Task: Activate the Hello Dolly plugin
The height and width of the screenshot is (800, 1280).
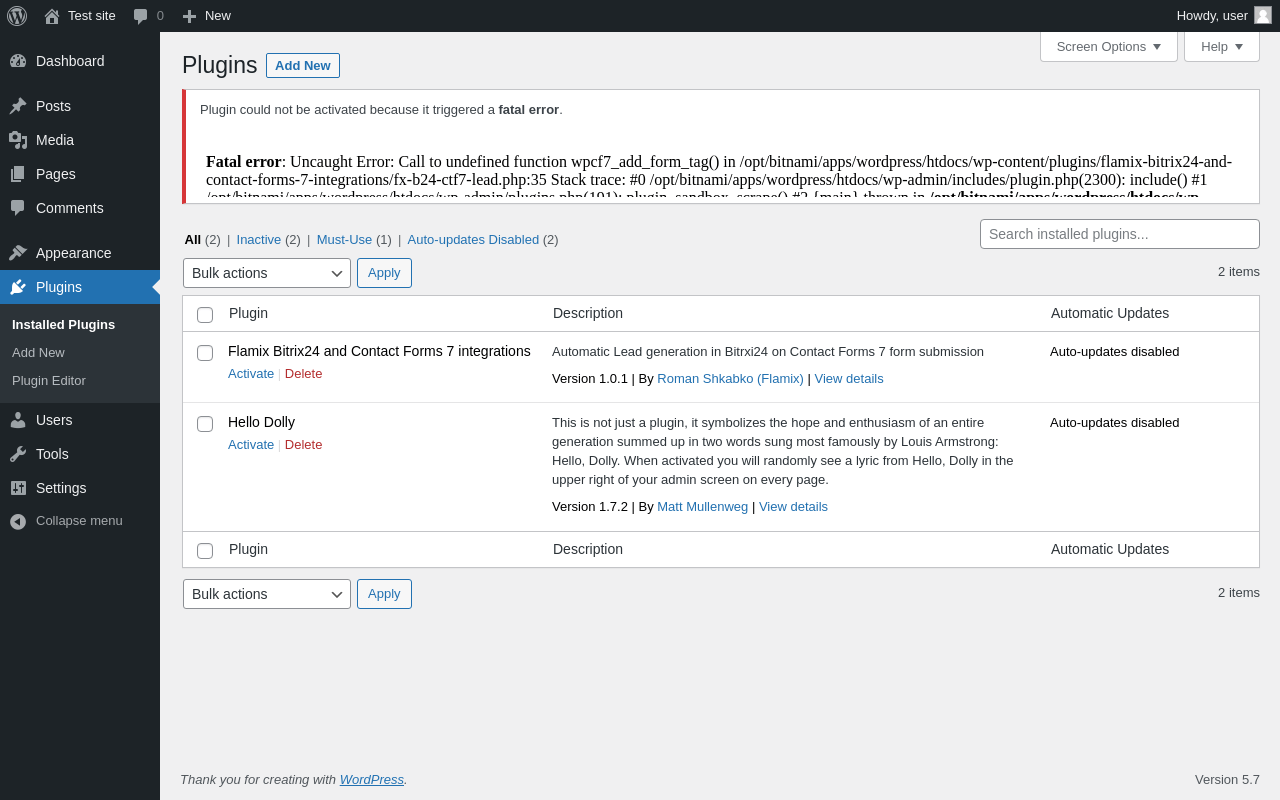Action: point(251,445)
